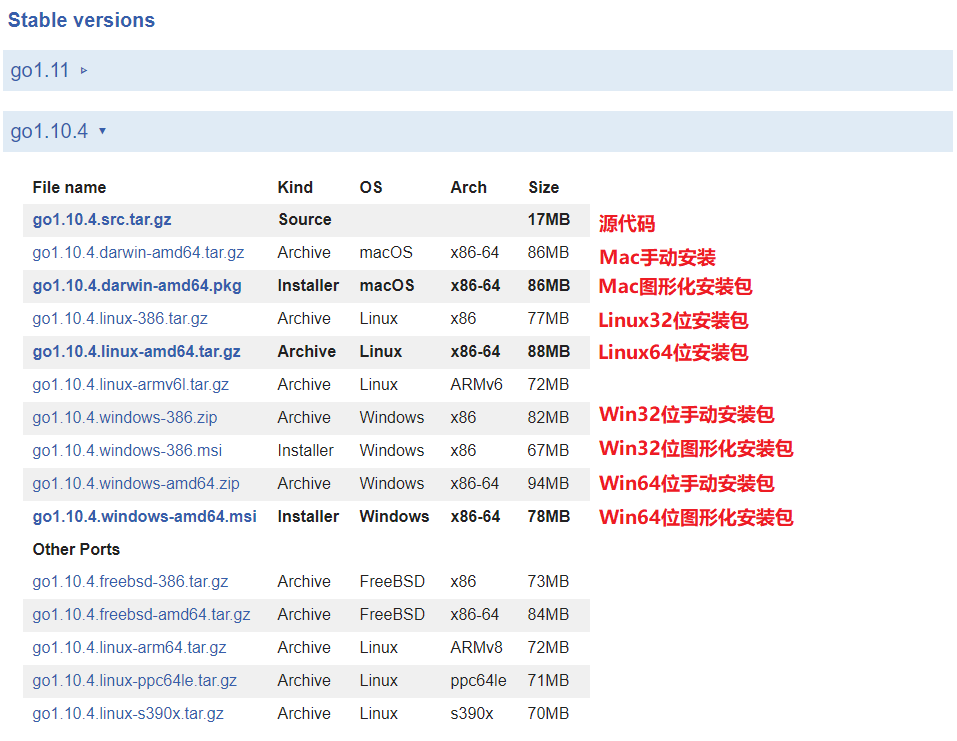Image resolution: width=957 pixels, height=741 pixels.
Task: Click the 67MB size cell
Action: [x=548, y=450]
